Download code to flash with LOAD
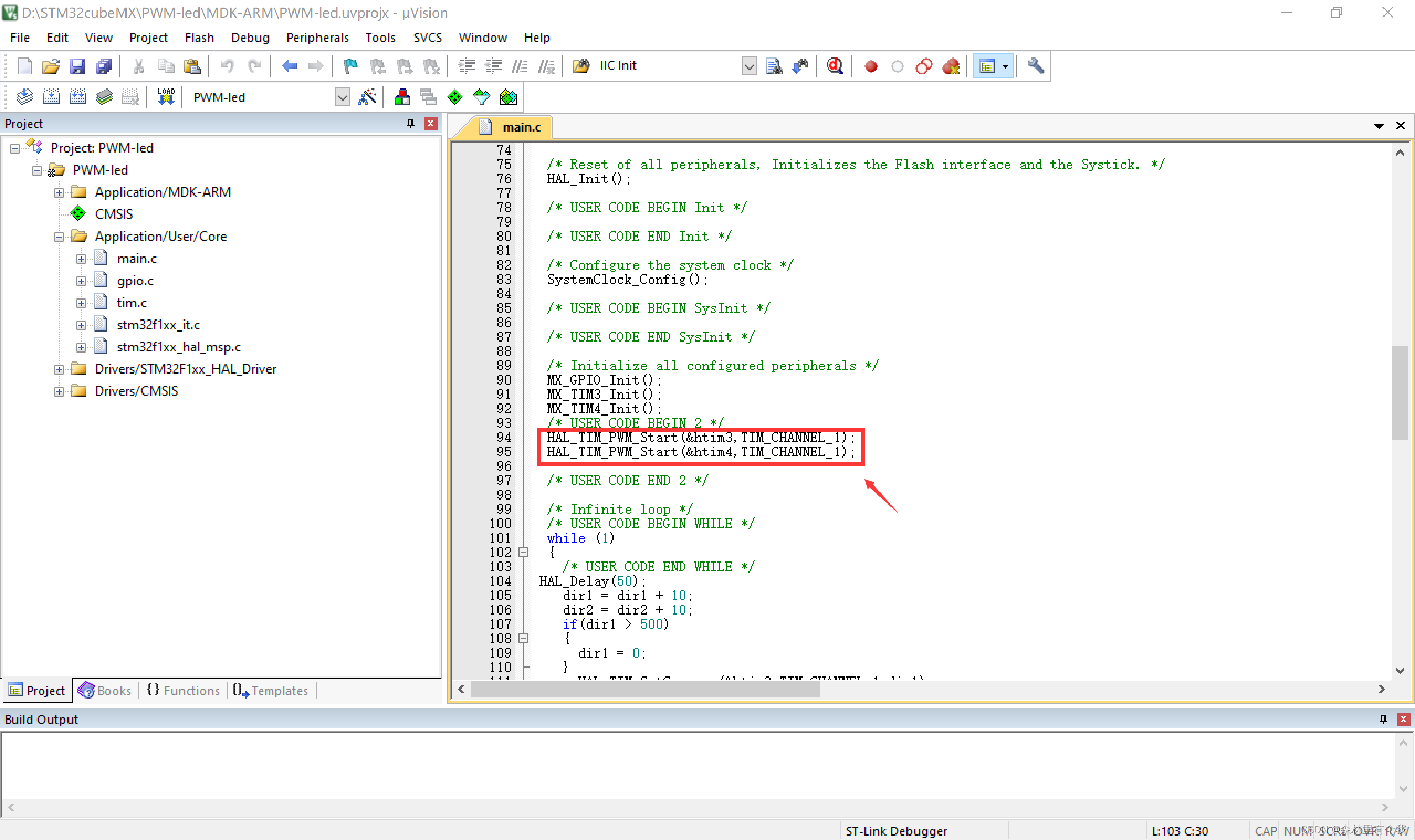Image resolution: width=1415 pixels, height=840 pixels. [x=166, y=97]
